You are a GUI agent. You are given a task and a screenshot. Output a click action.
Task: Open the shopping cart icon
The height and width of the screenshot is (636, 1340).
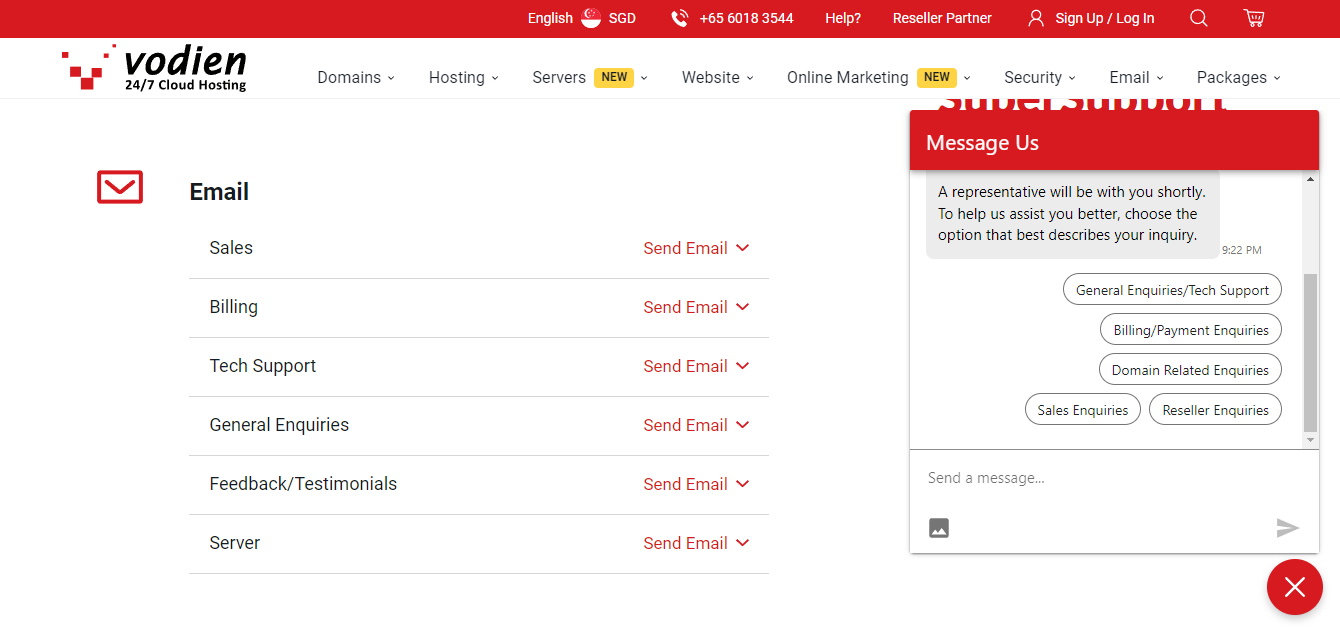click(x=1254, y=18)
